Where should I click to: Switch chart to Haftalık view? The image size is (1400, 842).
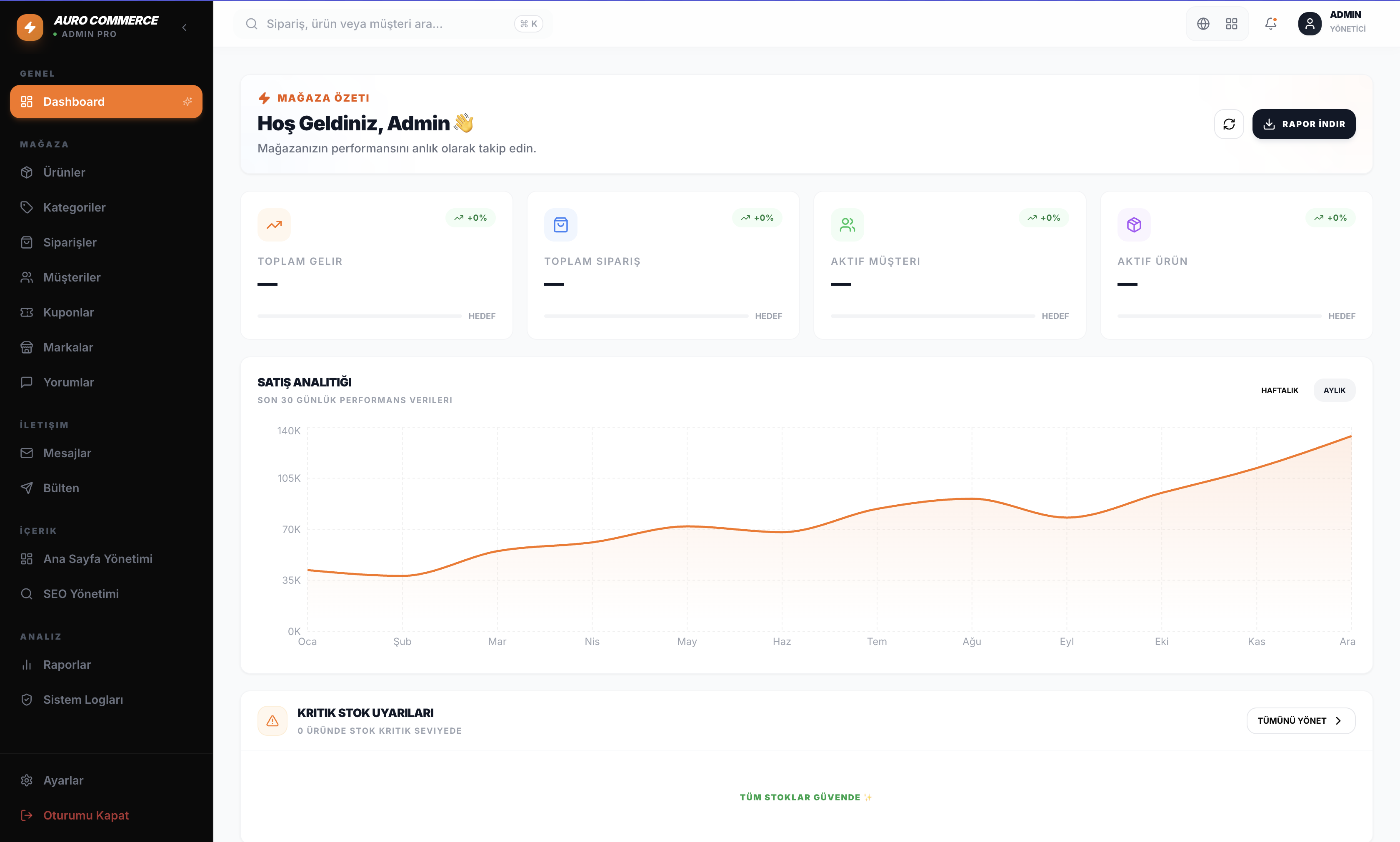coord(1280,390)
